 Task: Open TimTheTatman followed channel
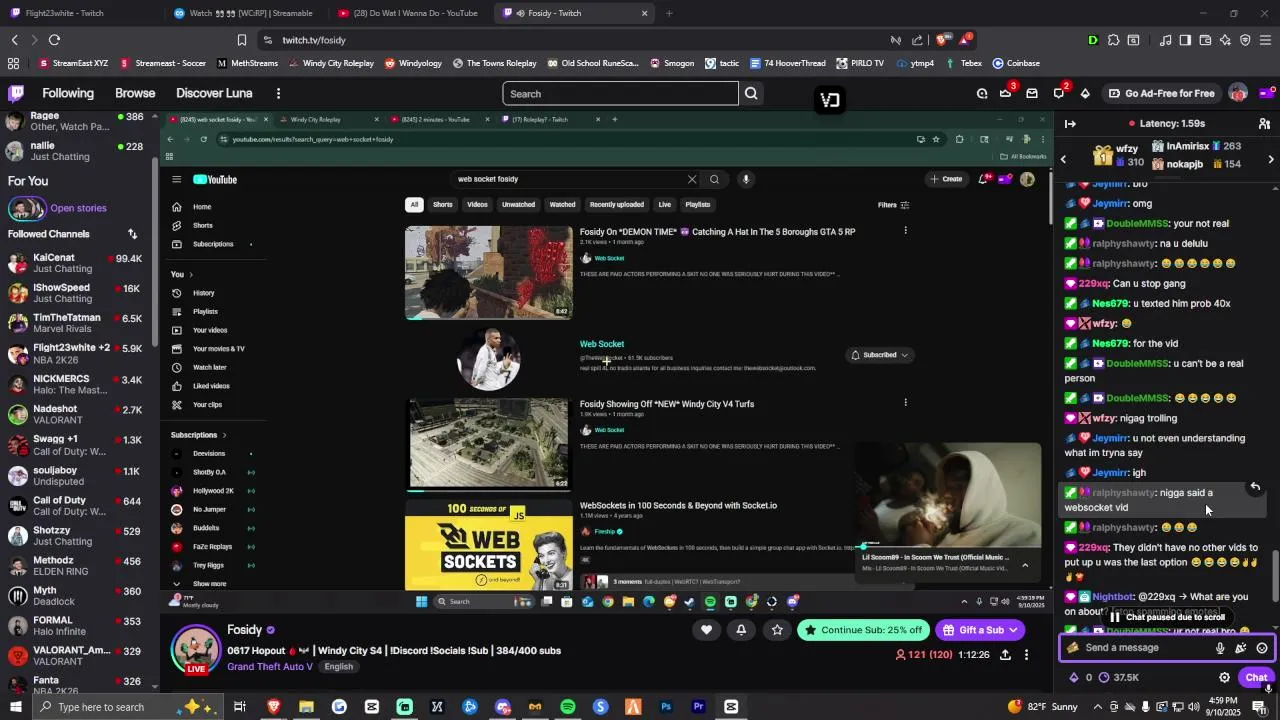coord(77,324)
